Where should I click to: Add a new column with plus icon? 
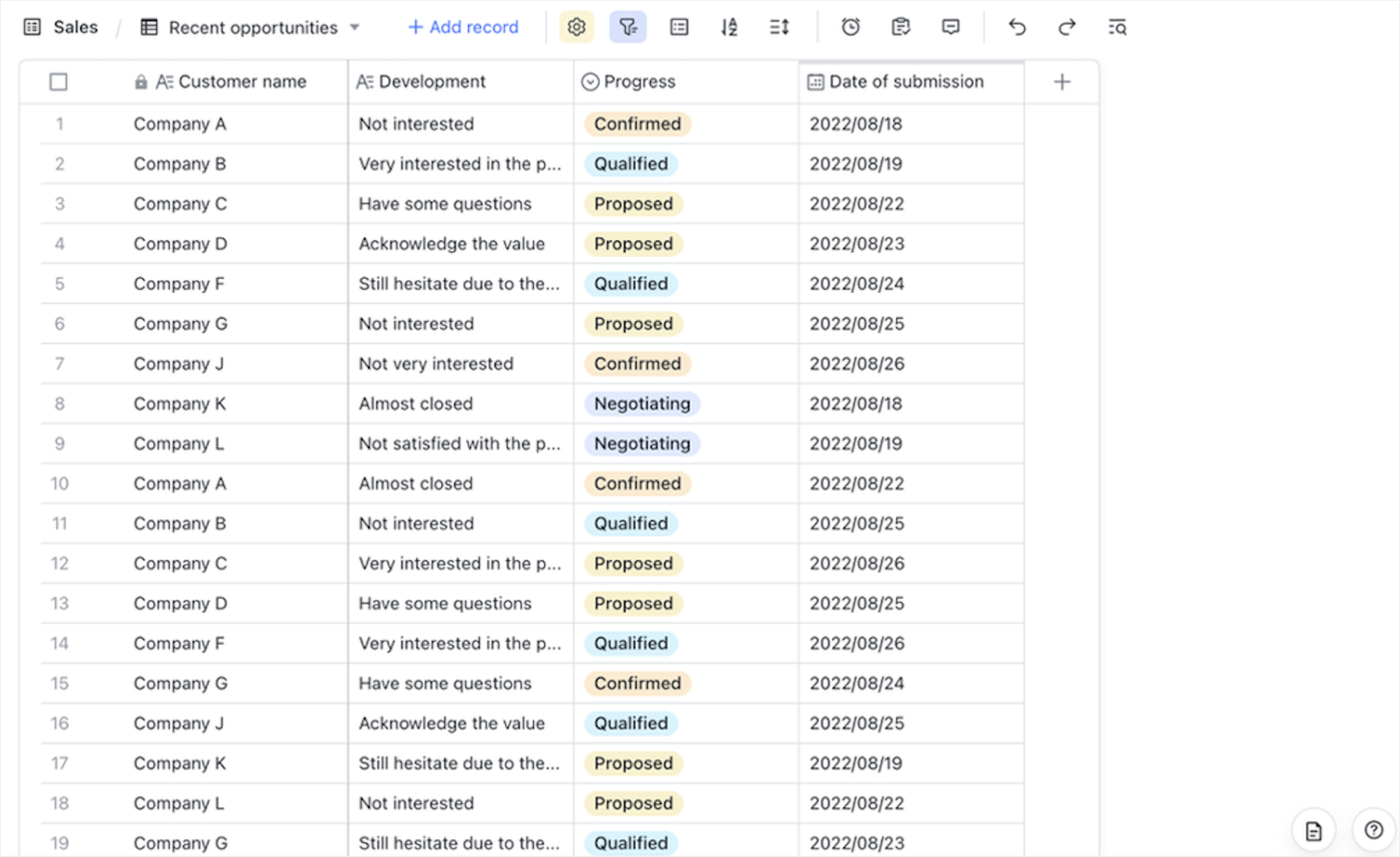pyautogui.click(x=1062, y=82)
